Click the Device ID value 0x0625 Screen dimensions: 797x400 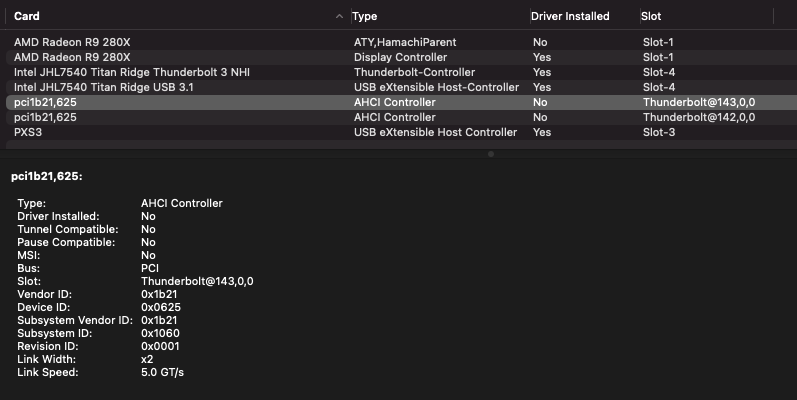tap(160, 307)
